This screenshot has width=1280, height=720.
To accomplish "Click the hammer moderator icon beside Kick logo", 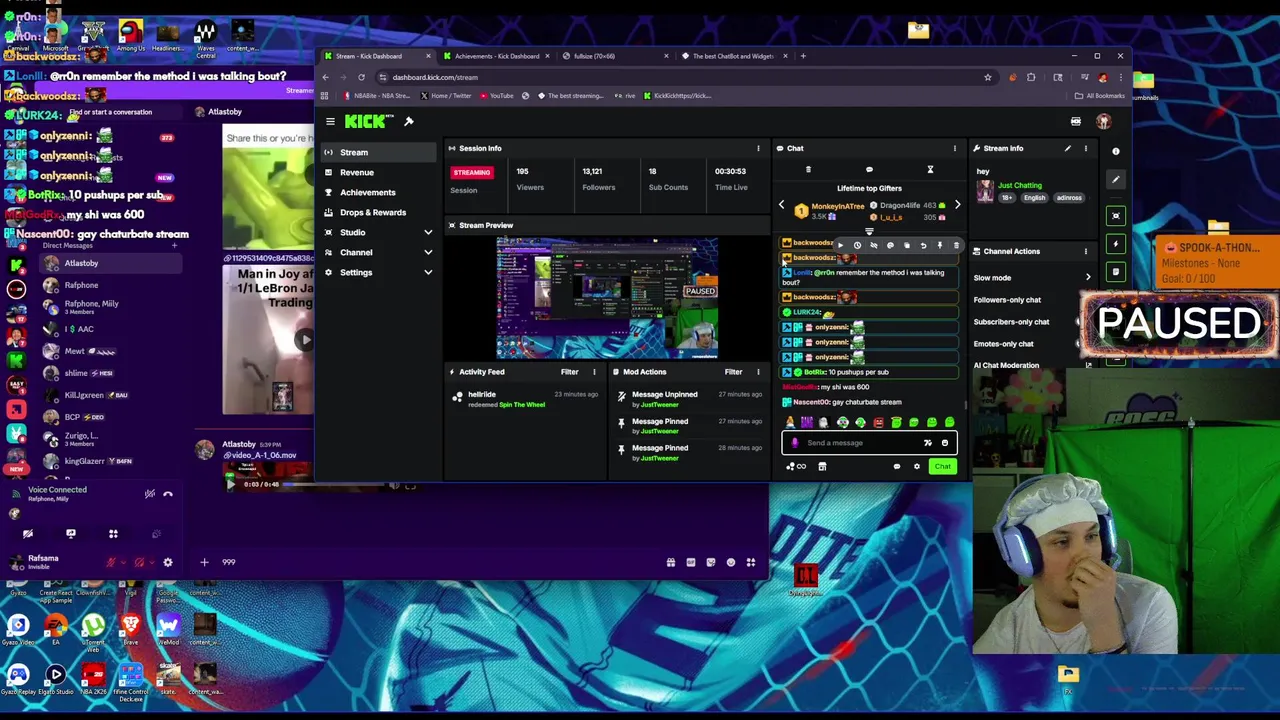I will point(408,121).
